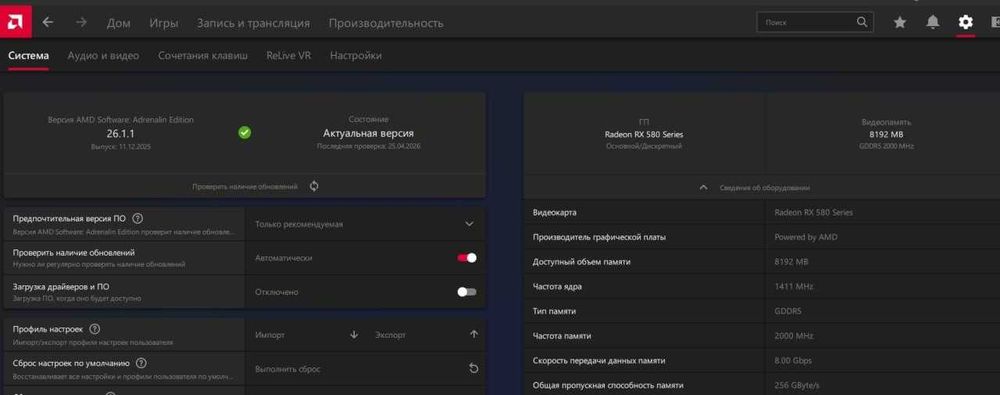The height and width of the screenshot is (395, 1000).
Task: Open help for Сброс настроек по умолчанию
Action: [141, 363]
